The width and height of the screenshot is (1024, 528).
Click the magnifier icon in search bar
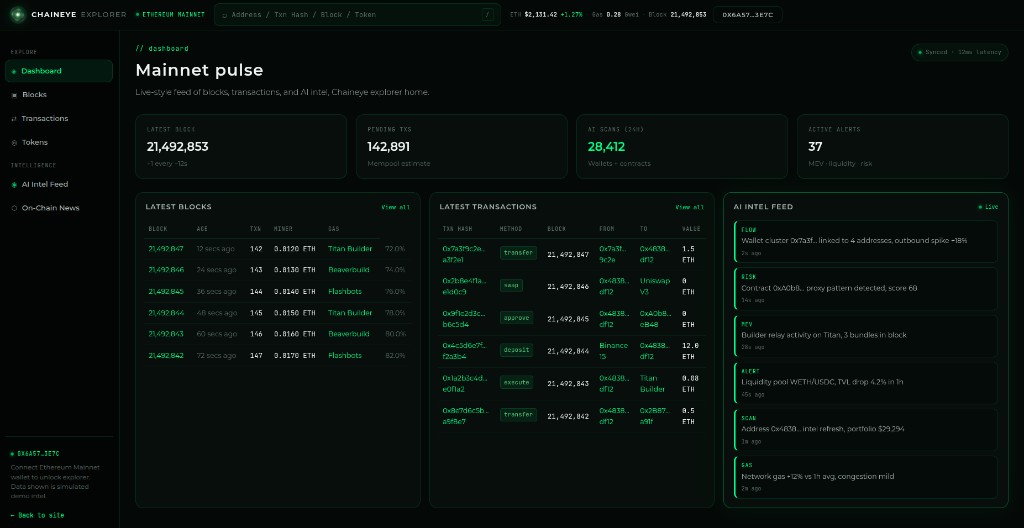[225, 14]
